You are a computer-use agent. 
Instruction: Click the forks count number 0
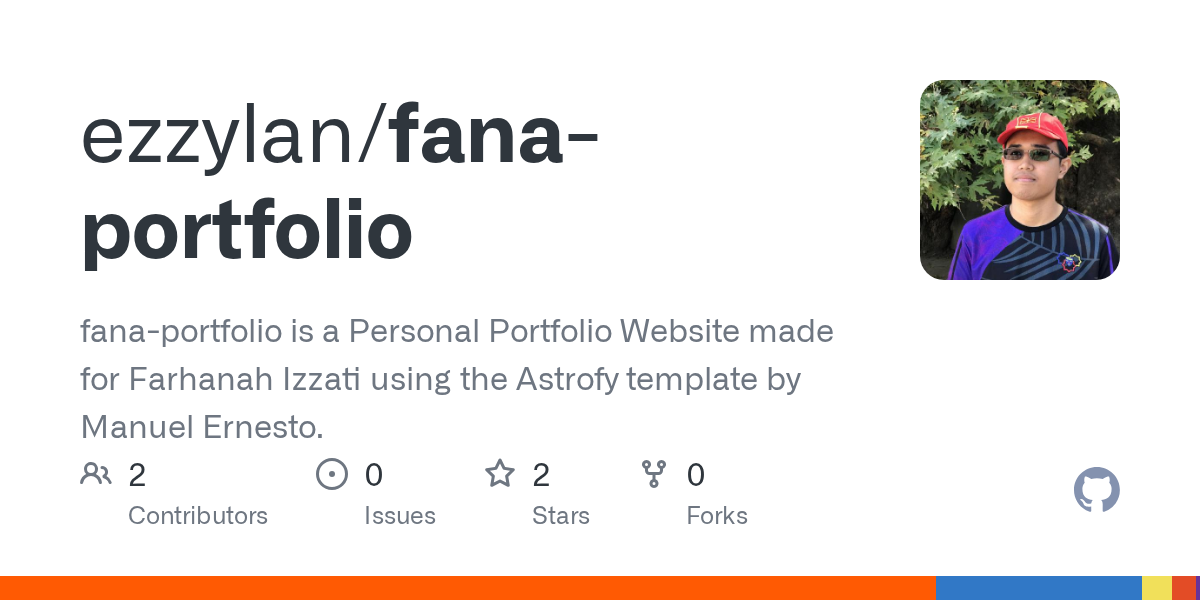tap(696, 474)
